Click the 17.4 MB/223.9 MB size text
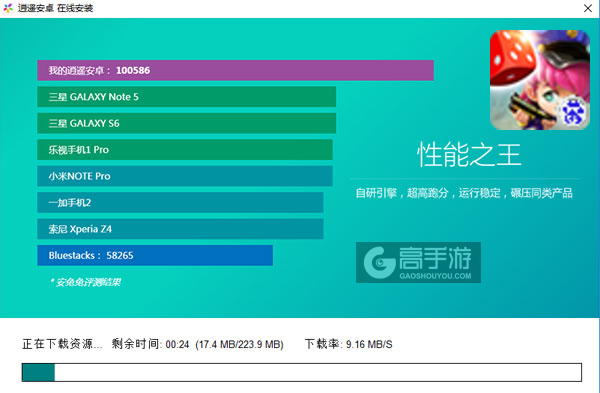This screenshot has height=393, width=600. (240, 344)
